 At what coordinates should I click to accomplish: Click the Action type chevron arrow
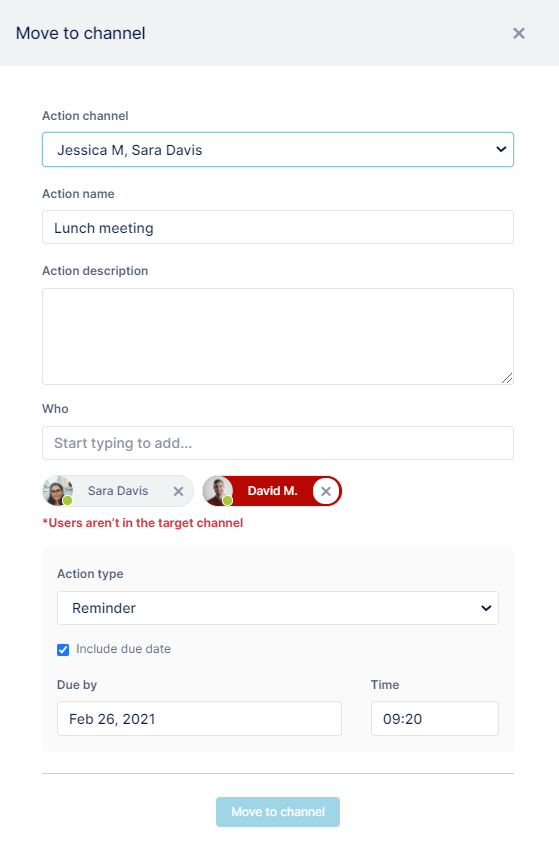(x=486, y=608)
